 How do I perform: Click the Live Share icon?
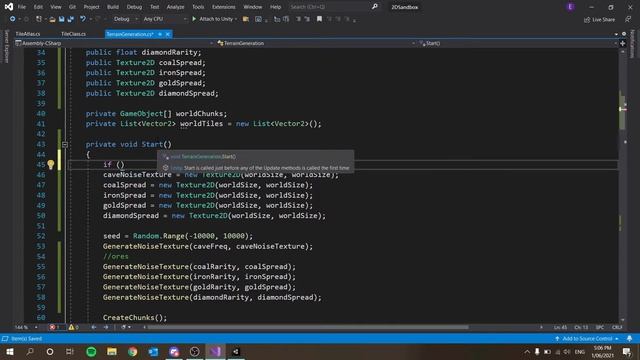coord(587,20)
